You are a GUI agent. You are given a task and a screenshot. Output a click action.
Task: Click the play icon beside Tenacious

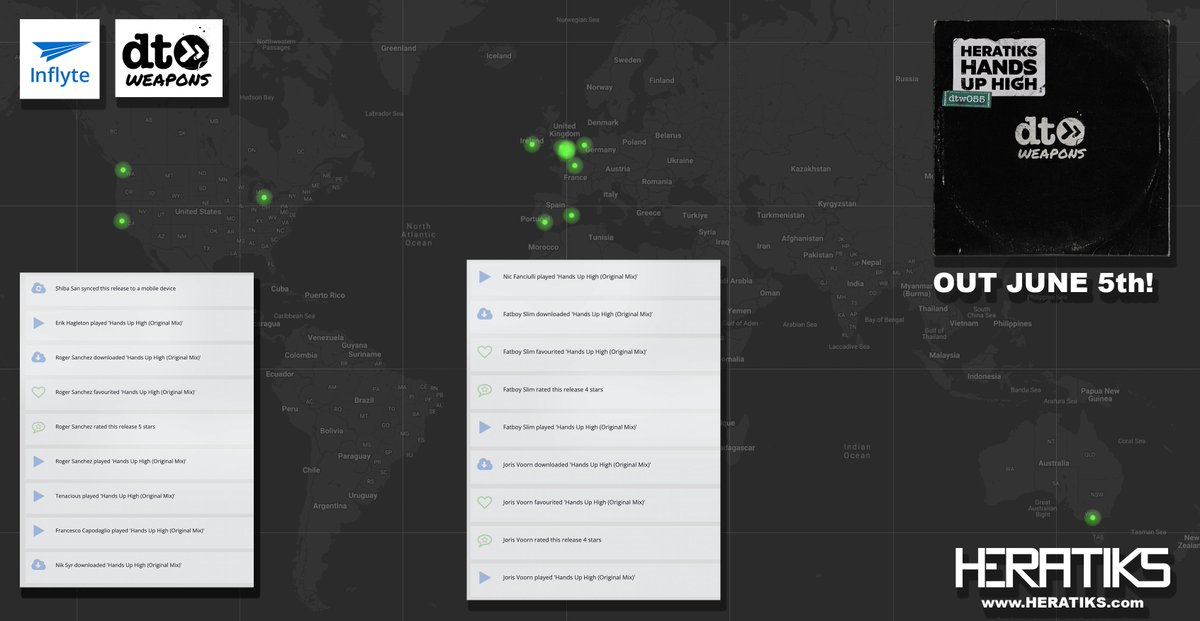[38, 496]
